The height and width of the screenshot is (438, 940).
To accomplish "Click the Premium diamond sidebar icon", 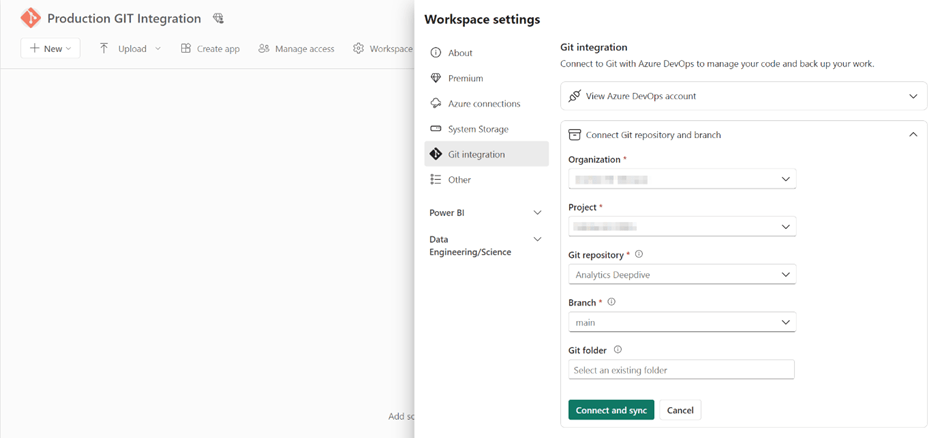I will pyautogui.click(x=436, y=78).
